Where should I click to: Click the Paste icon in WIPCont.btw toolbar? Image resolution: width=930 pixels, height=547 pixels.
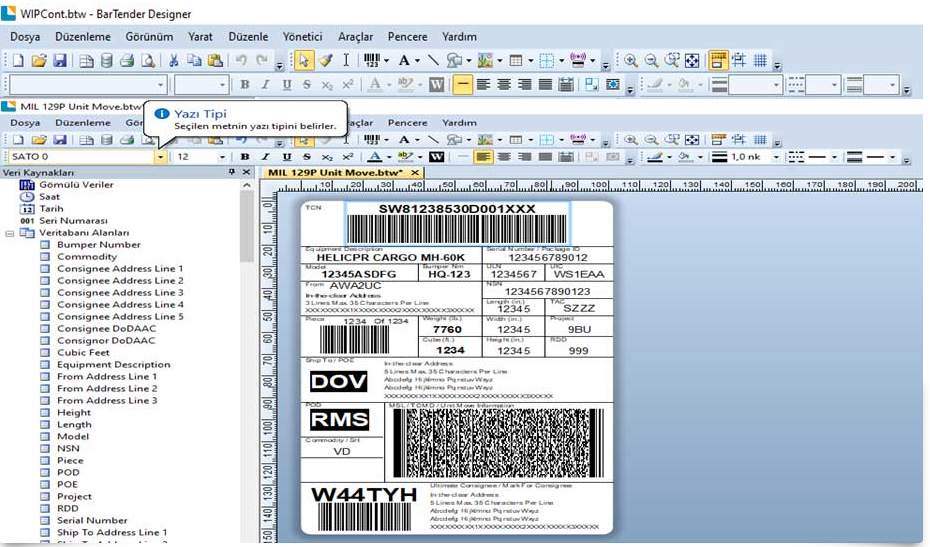tap(215, 61)
